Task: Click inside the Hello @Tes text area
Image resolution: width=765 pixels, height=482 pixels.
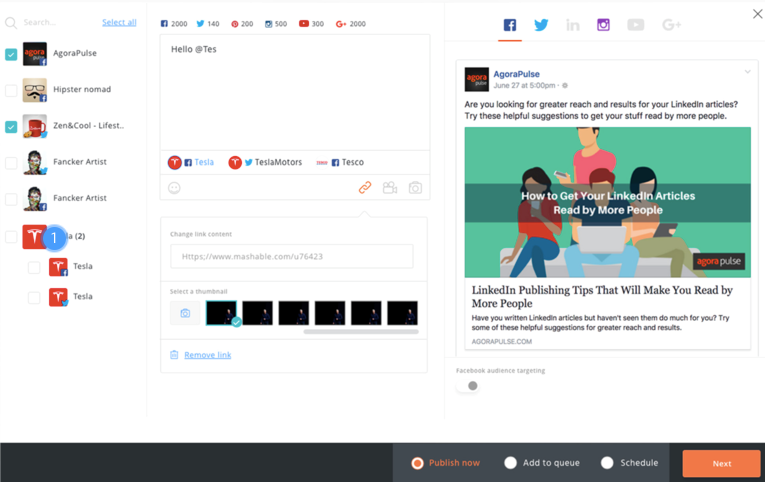Action: tap(295, 92)
